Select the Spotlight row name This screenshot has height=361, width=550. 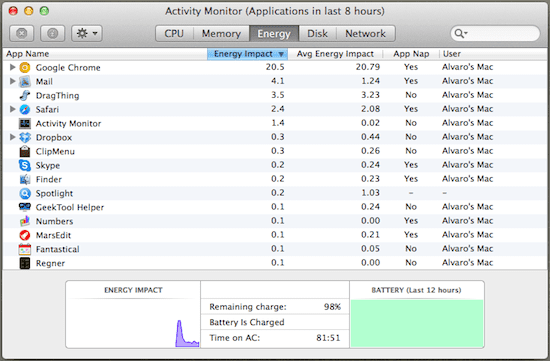(x=54, y=193)
